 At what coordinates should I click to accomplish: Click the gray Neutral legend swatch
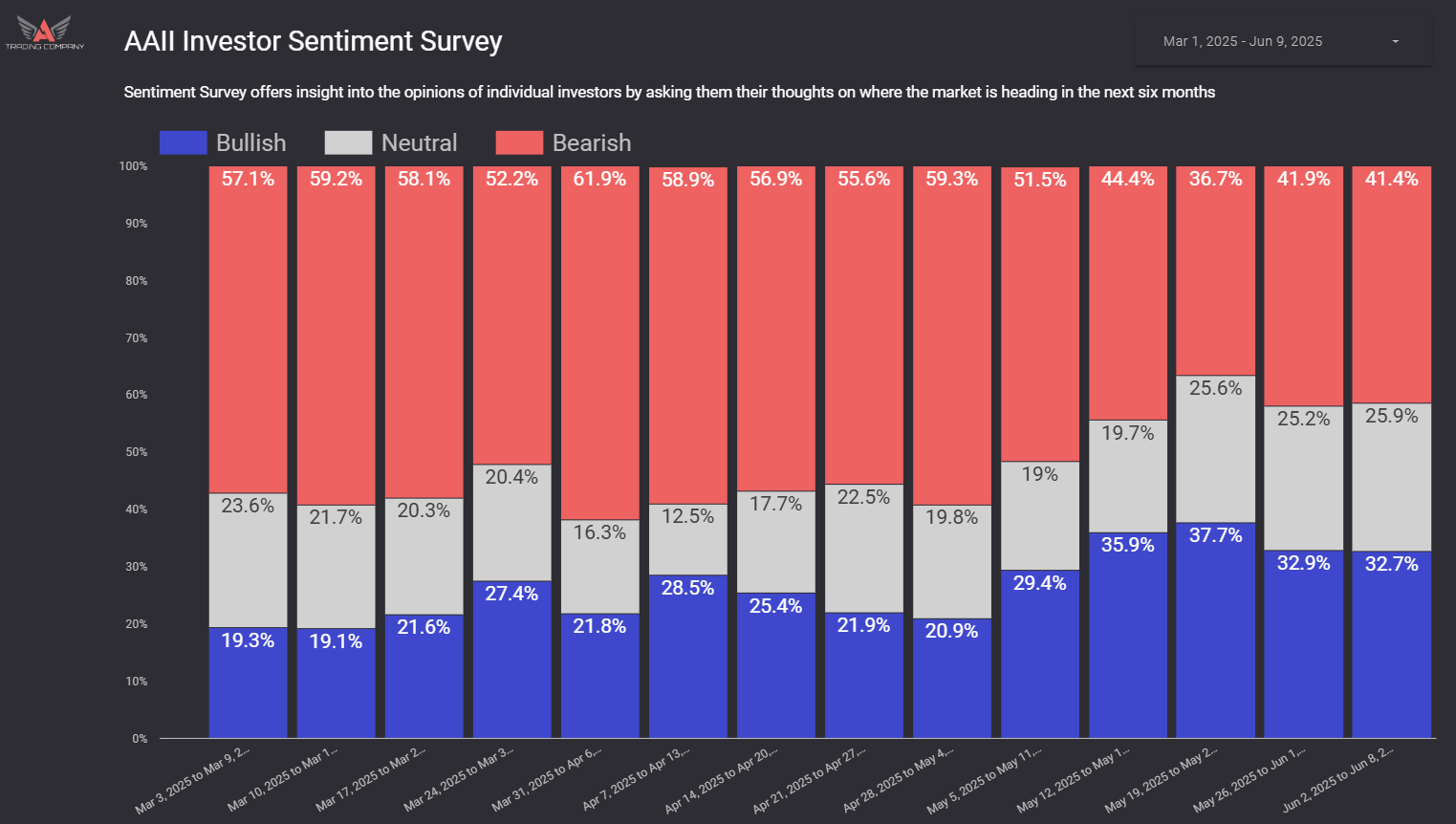pyautogui.click(x=348, y=143)
